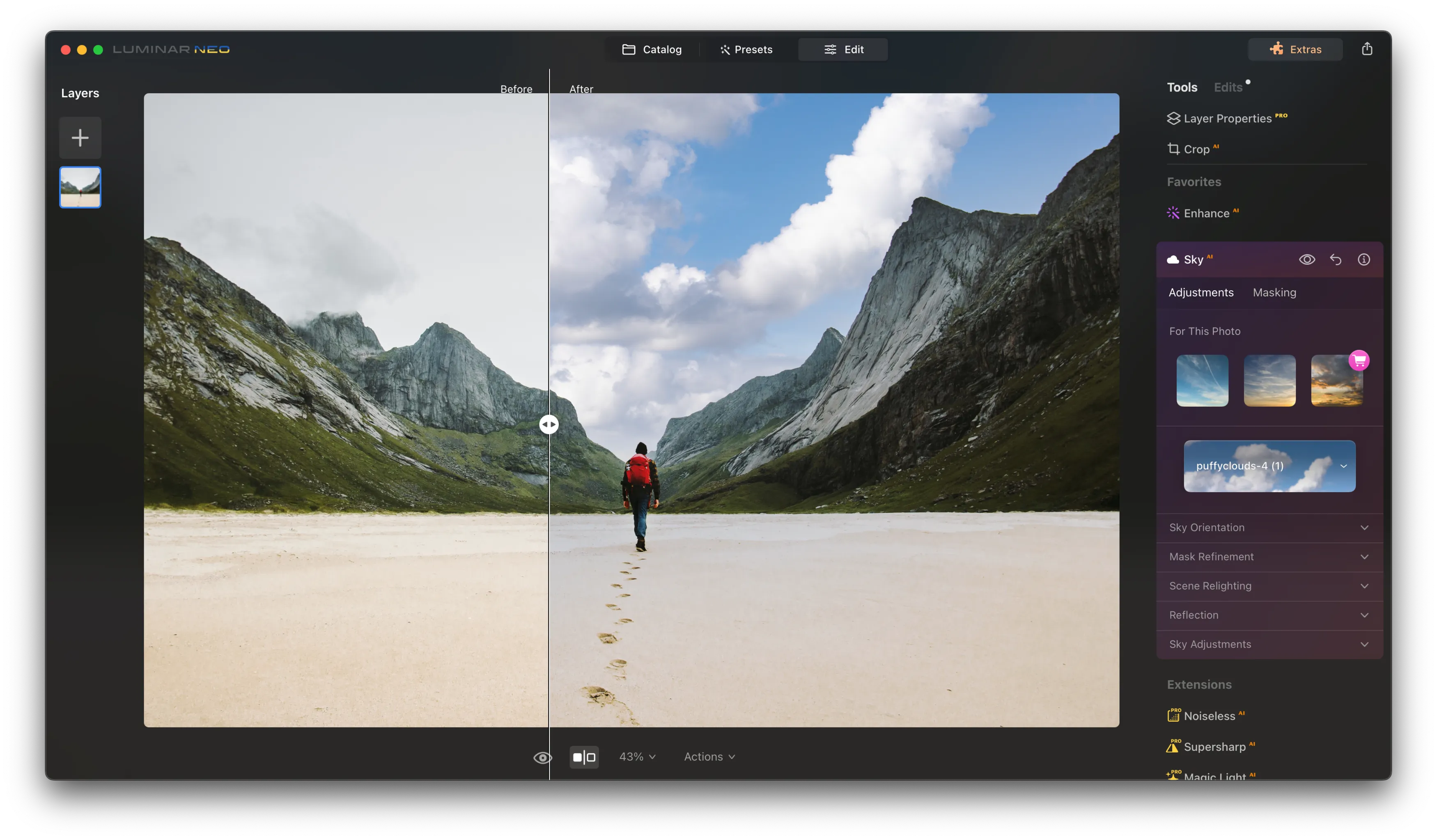Click the Extras button
The image size is (1437, 840).
(x=1295, y=49)
